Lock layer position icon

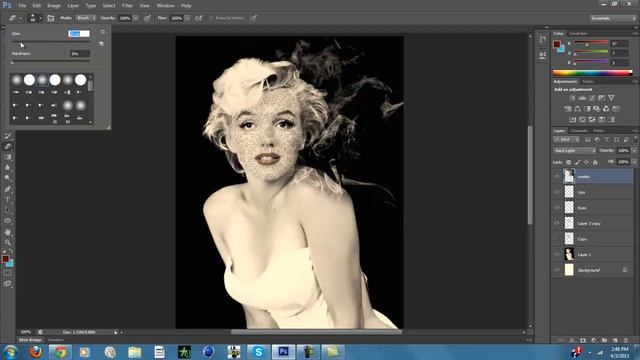coord(586,162)
